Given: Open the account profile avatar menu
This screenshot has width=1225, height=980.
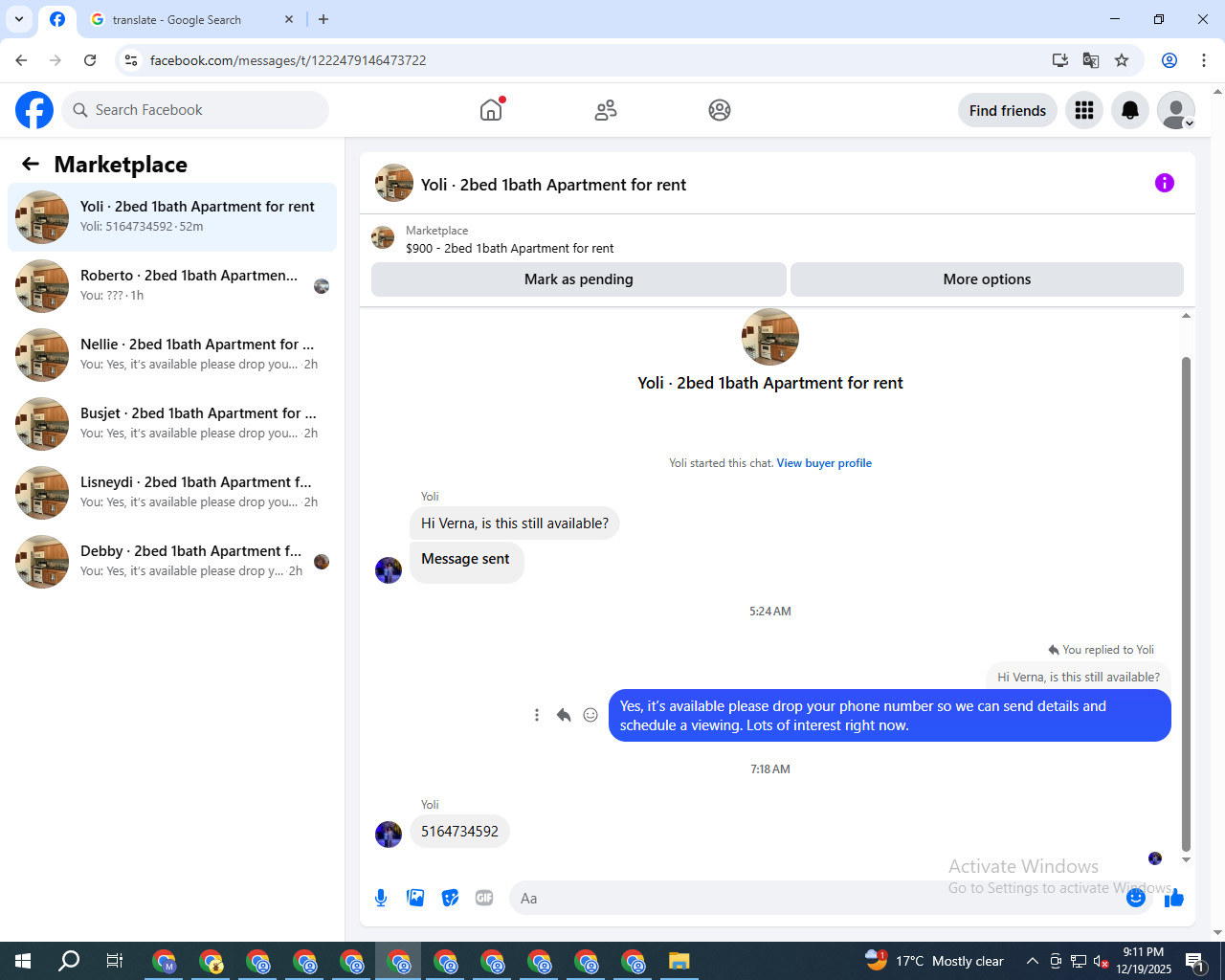Looking at the screenshot, I should point(1176,110).
